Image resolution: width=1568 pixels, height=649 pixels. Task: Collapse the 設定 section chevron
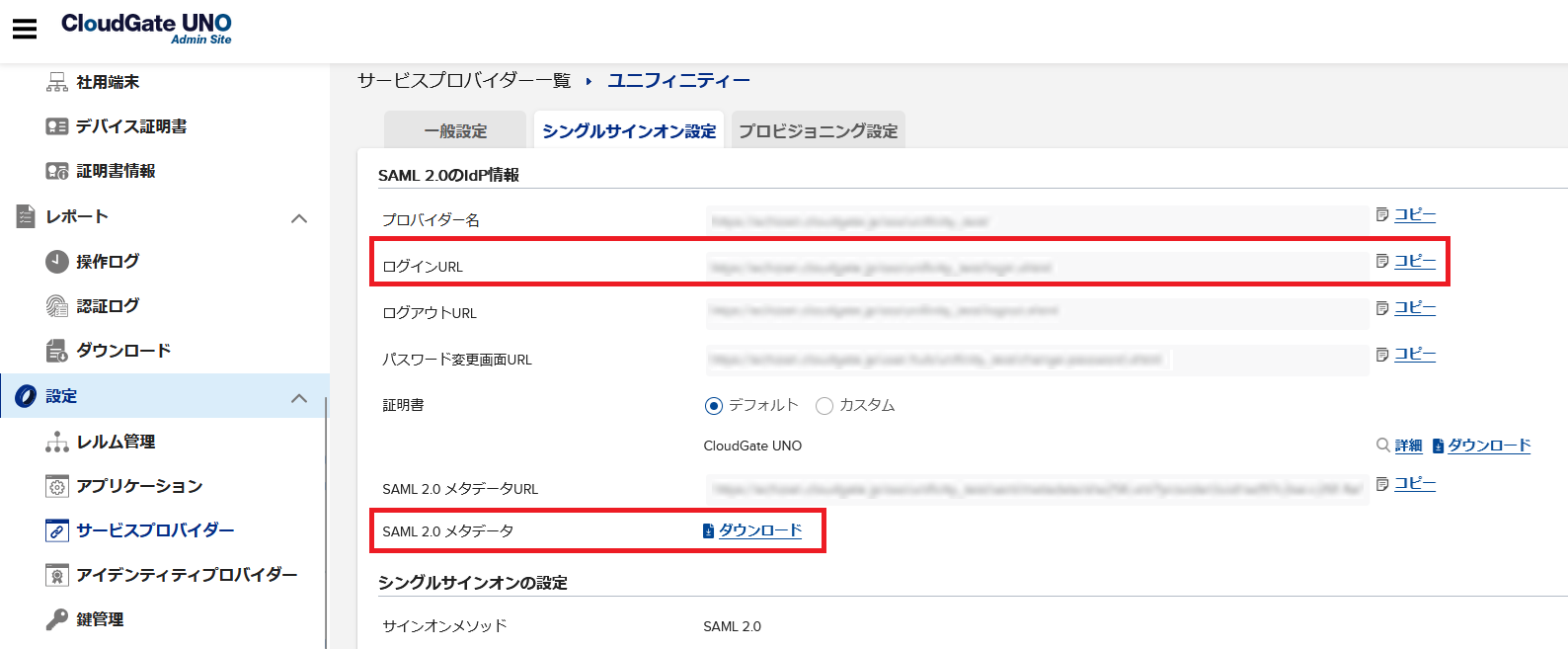pyautogui.click(x=299, y=398)
